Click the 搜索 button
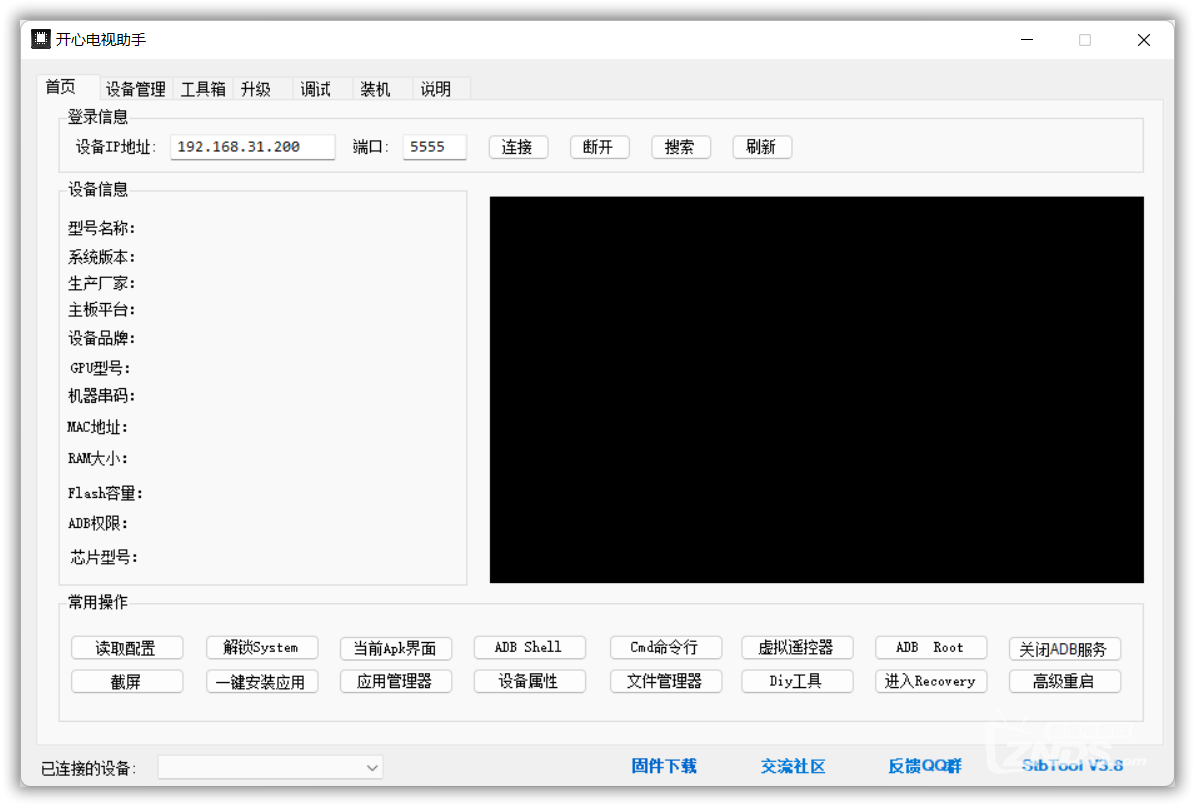 click(x=681, y=147)
